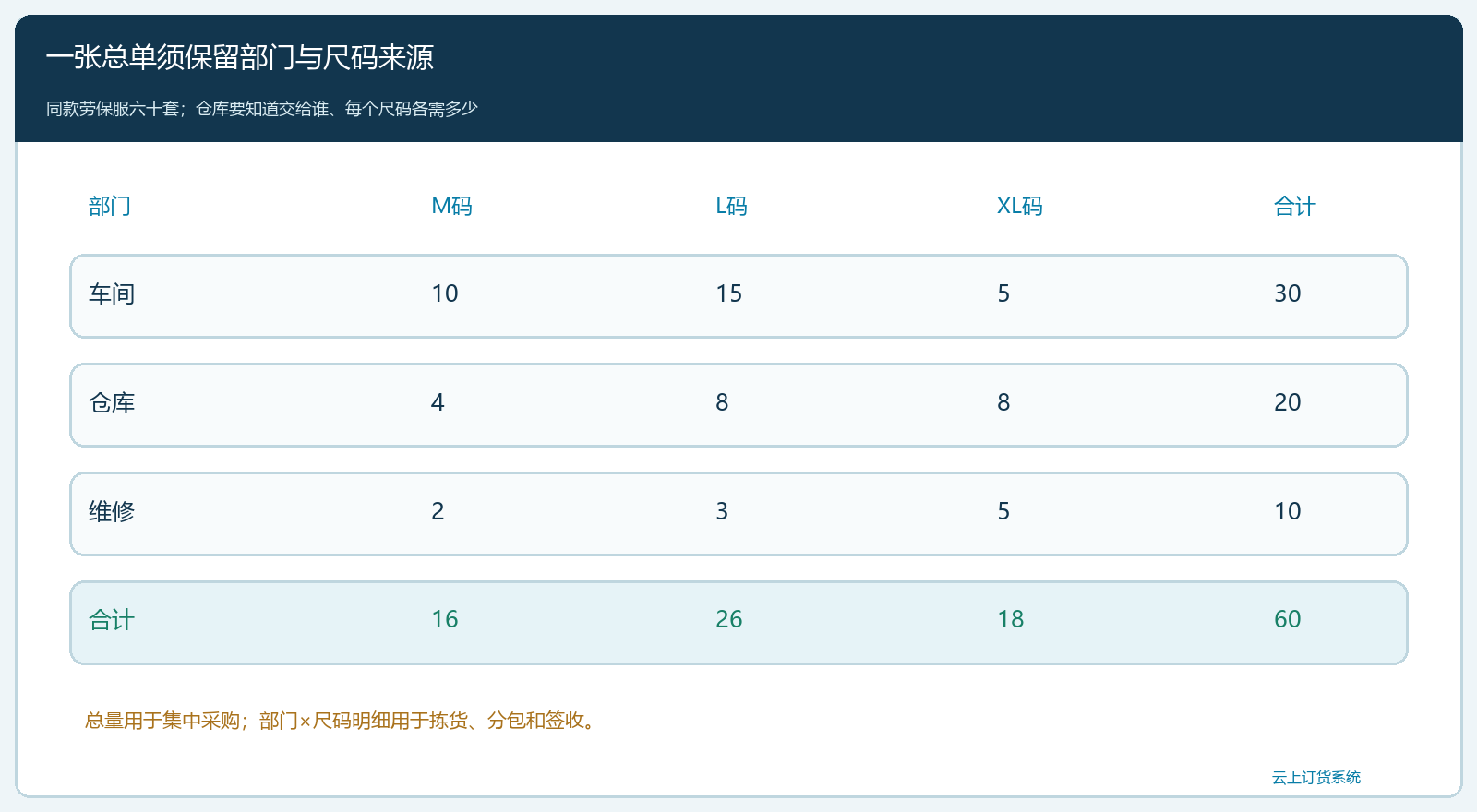Click 车间 row total 30
This screenshot has height=812, width=1477.
(1287, 293)
